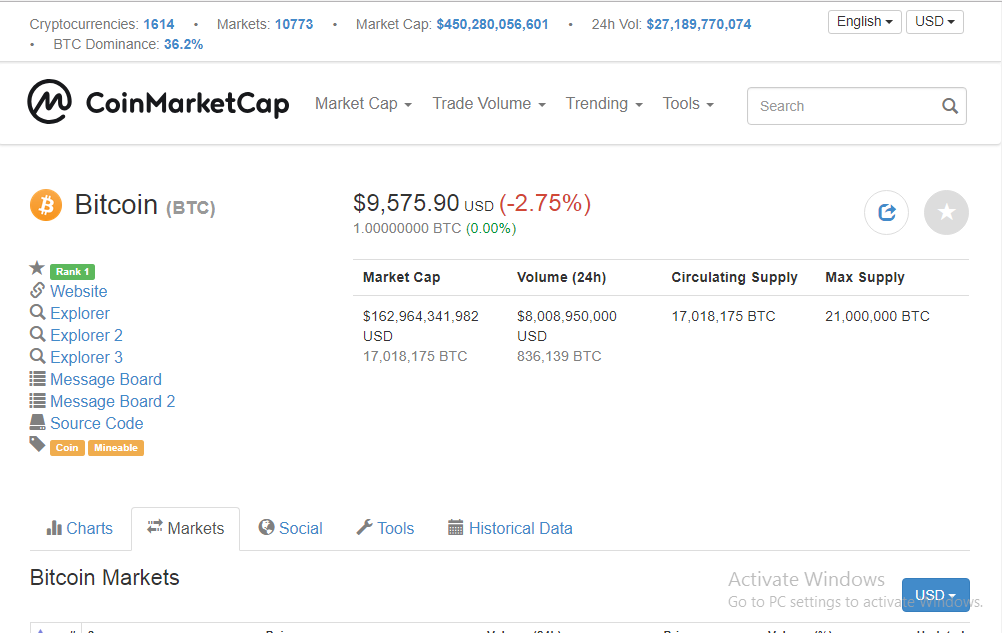Click the star icon beside Rank 1
Viewport: 1002px width, 633px height.
[37, 268]
